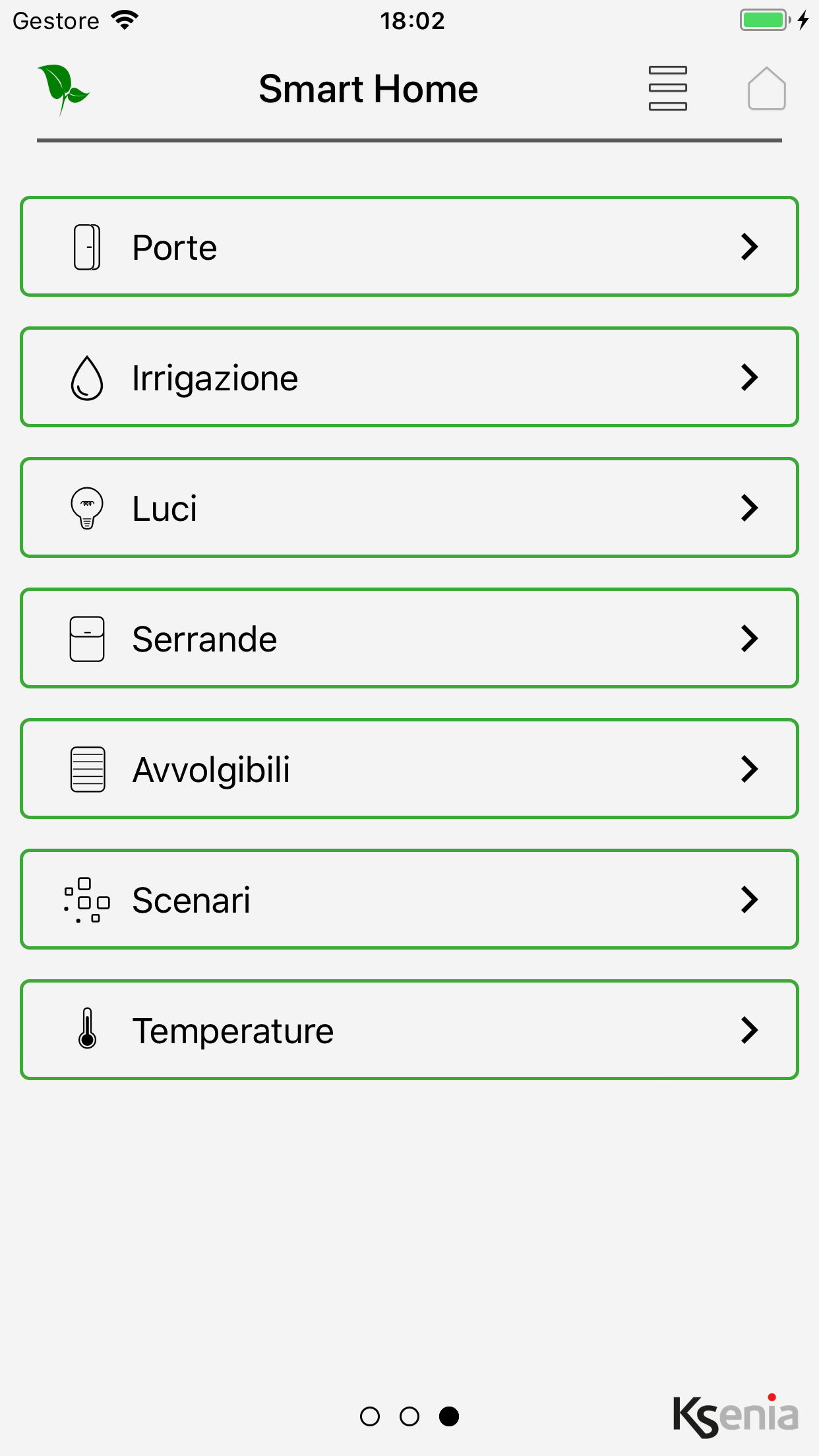Tap the green leaf logo icon
Image resolution: width=819 pixels, height=1456 pixels.
click(63, 90)
